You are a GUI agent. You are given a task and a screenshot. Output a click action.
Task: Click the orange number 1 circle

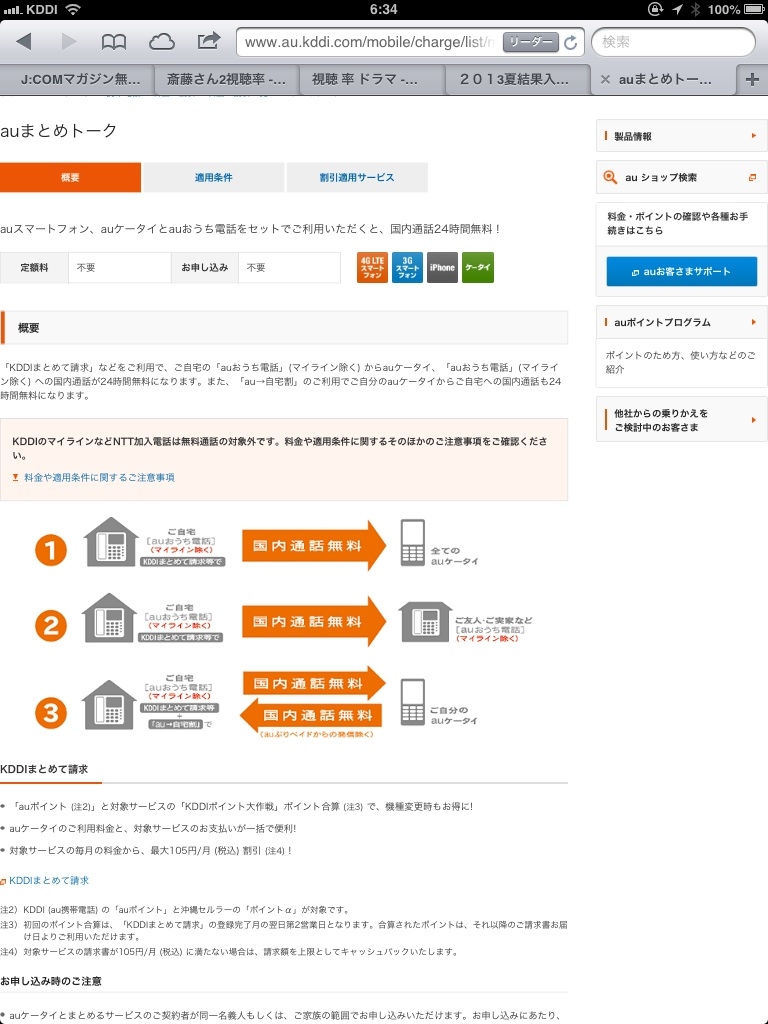[x=51, y=550]
